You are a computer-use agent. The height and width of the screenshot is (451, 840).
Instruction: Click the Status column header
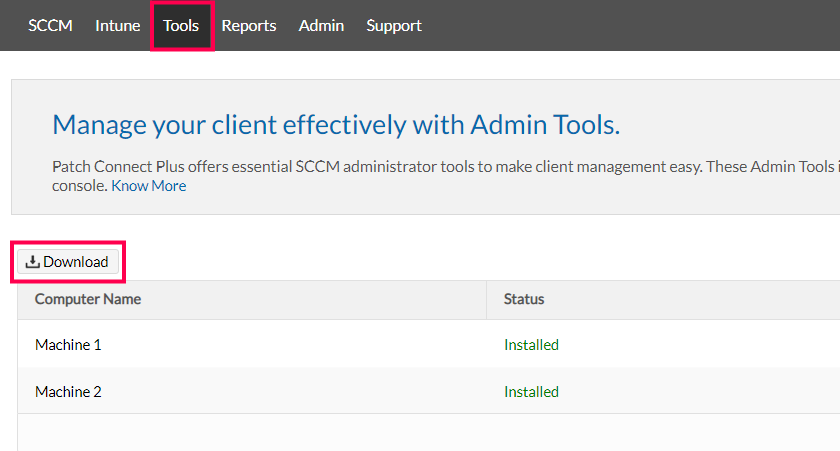point(524,299)
